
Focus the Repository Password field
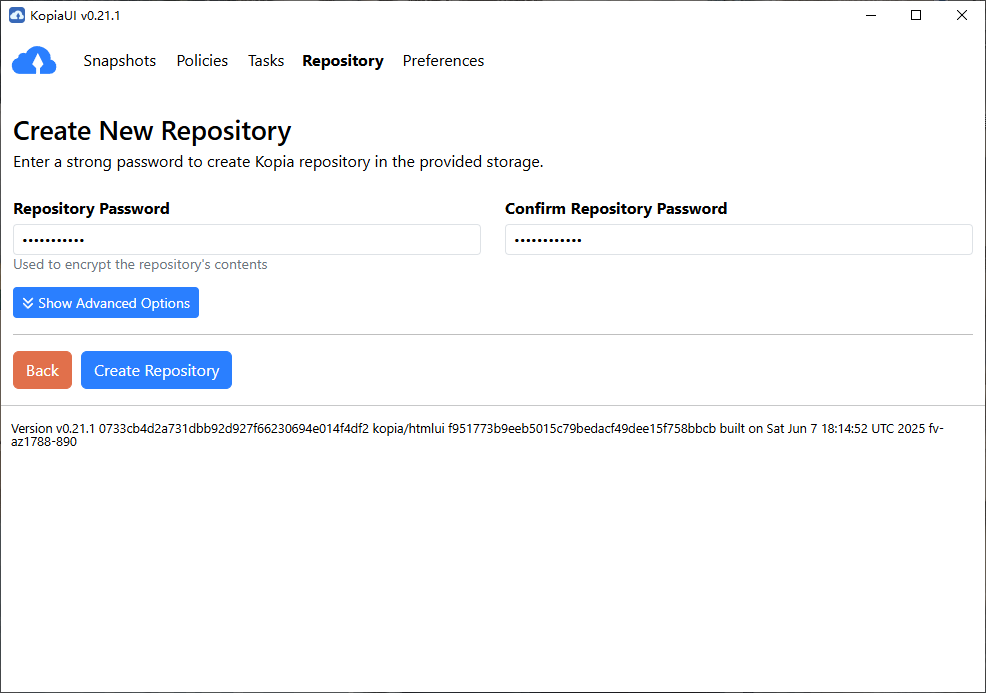246,240
